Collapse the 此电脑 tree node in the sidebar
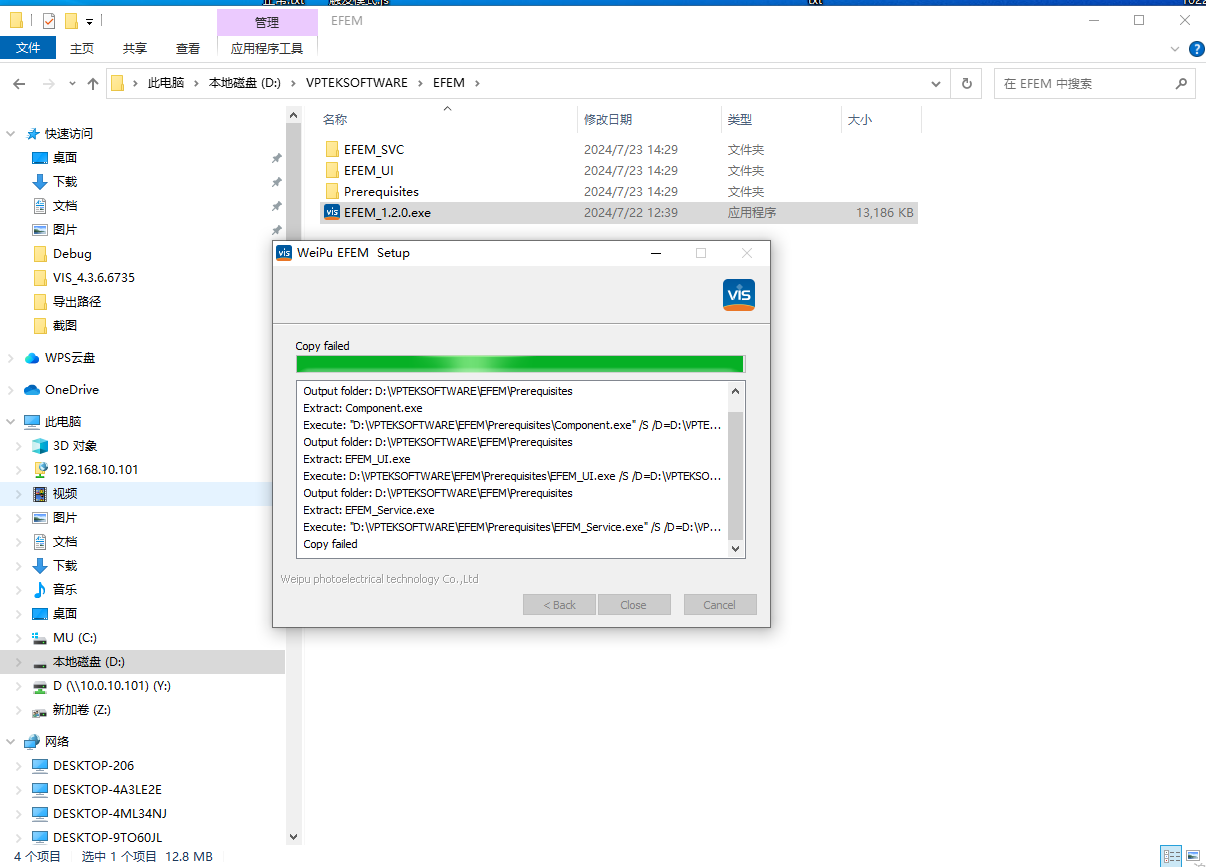1206x867 pixels. point(11,422)
